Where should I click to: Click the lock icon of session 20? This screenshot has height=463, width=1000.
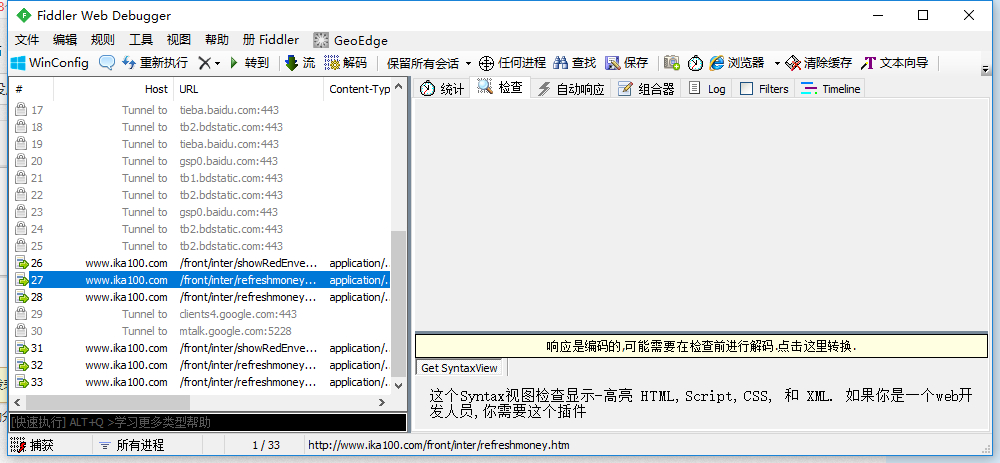pyautogui.click(x=21, y=161)
